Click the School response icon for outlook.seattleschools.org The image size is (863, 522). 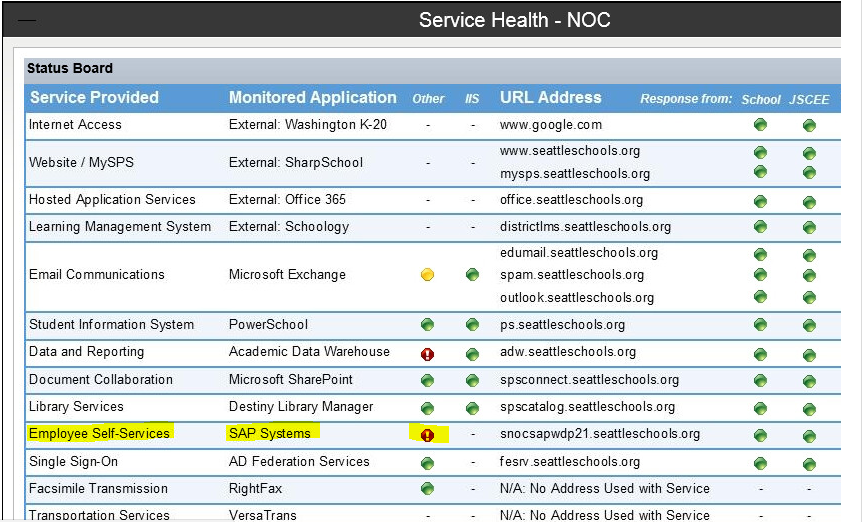(761, 297)
